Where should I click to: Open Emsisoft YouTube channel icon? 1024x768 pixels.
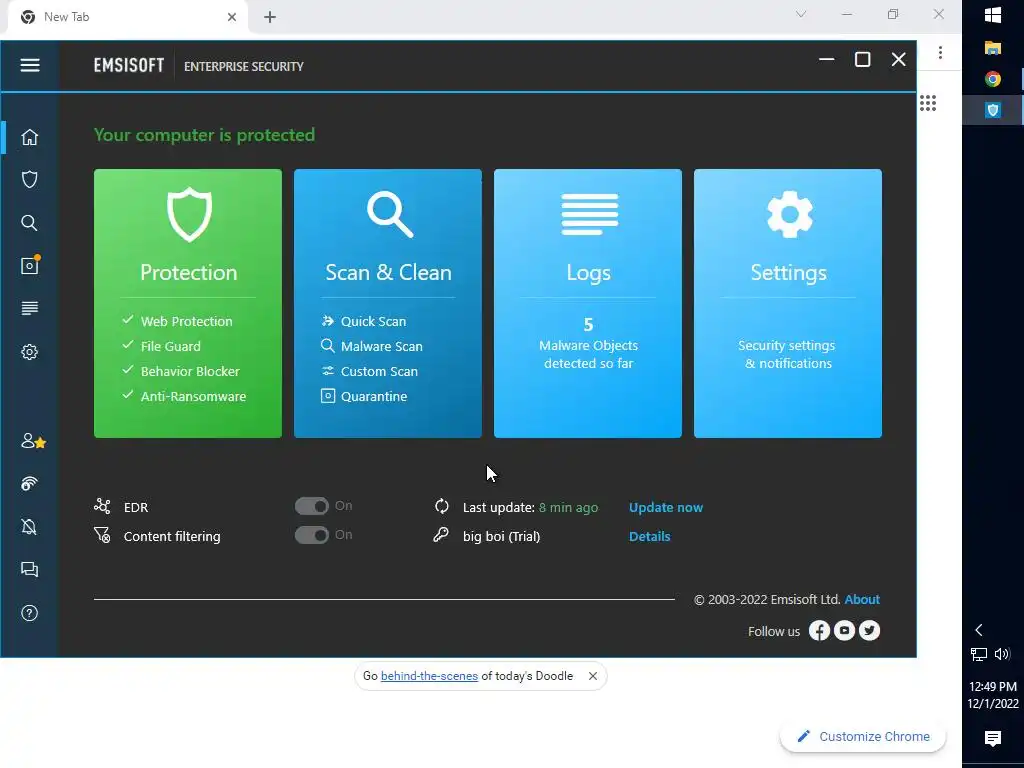point(844,630)
